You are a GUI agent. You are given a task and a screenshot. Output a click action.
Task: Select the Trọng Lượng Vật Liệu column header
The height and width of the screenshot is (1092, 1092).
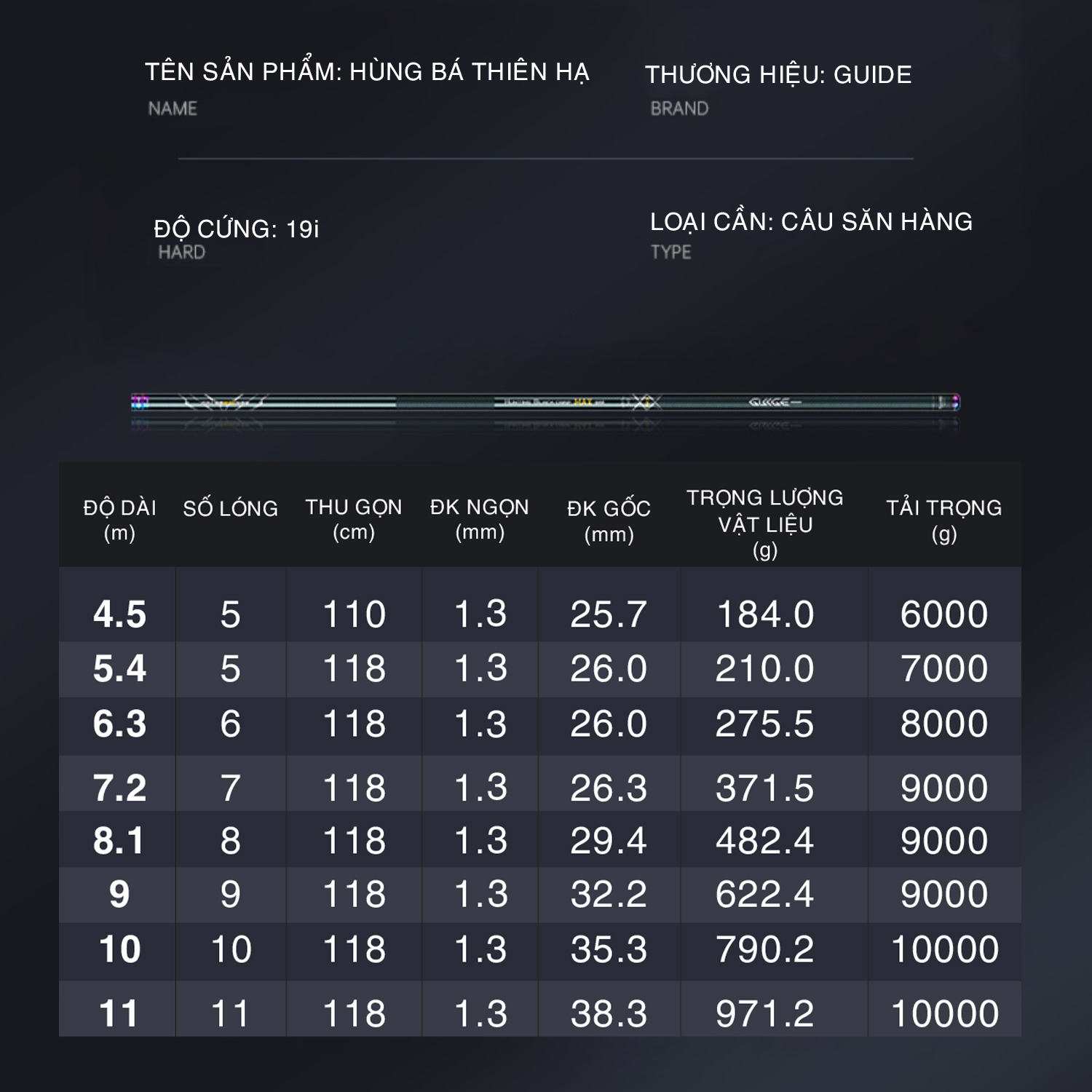[x=765, y=523]
